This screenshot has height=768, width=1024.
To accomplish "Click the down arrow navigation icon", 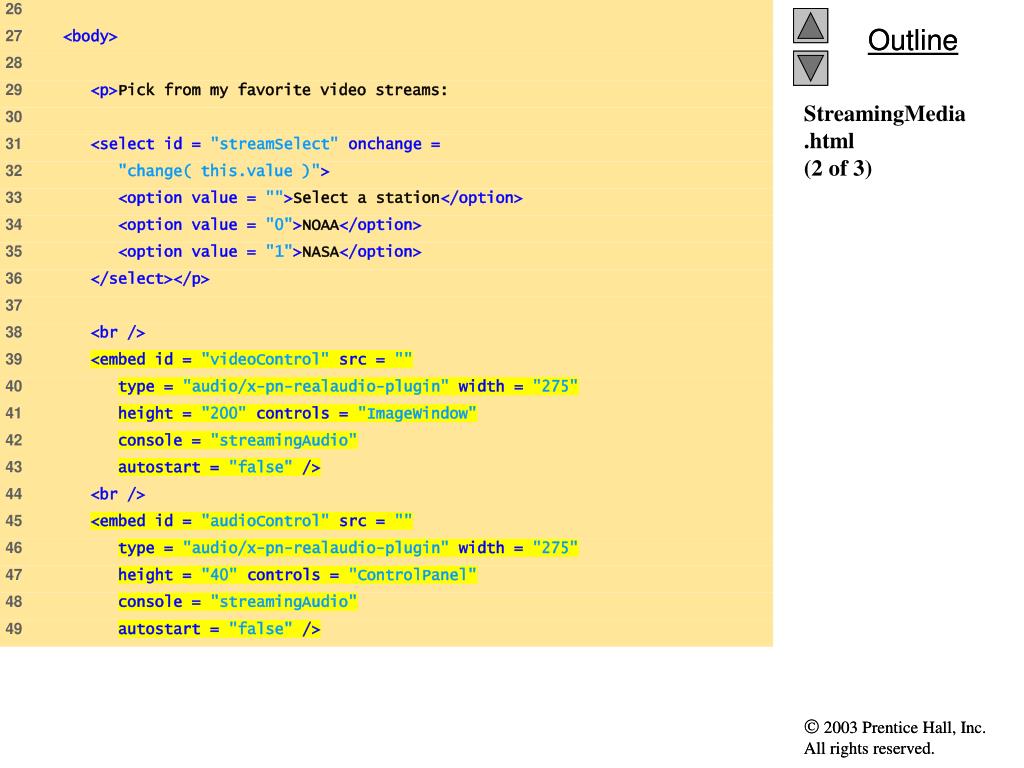I will coord(810,68).
